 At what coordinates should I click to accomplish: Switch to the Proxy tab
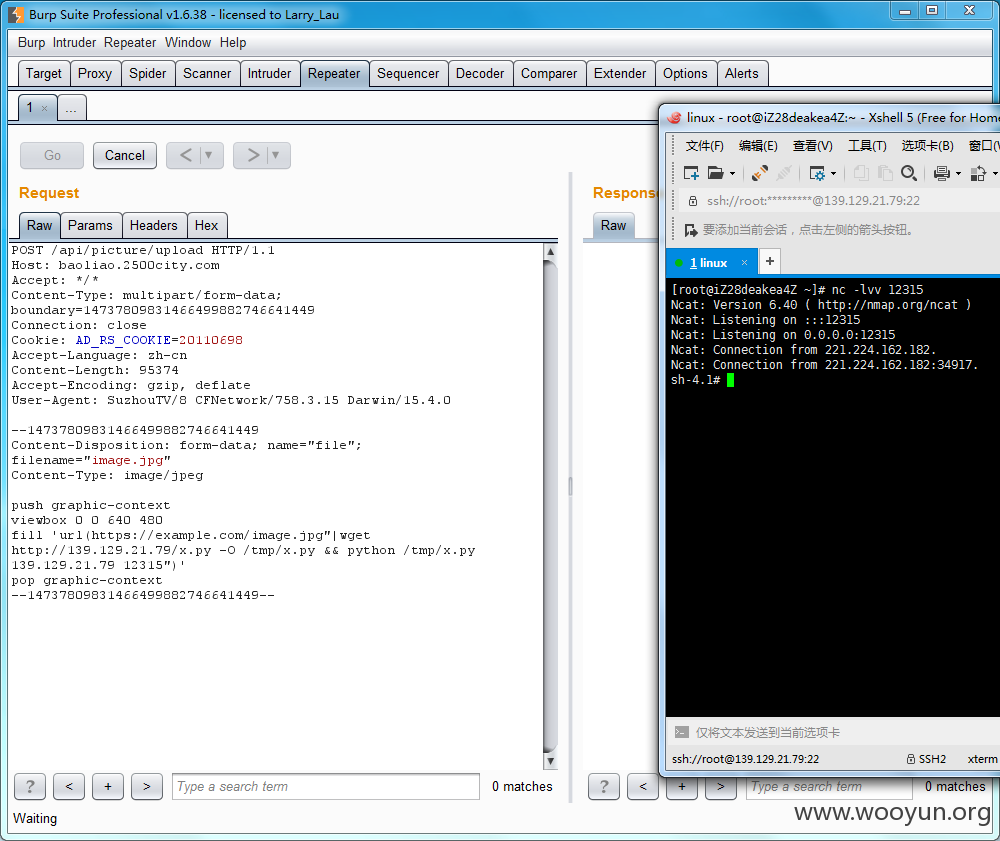[94, 73]
